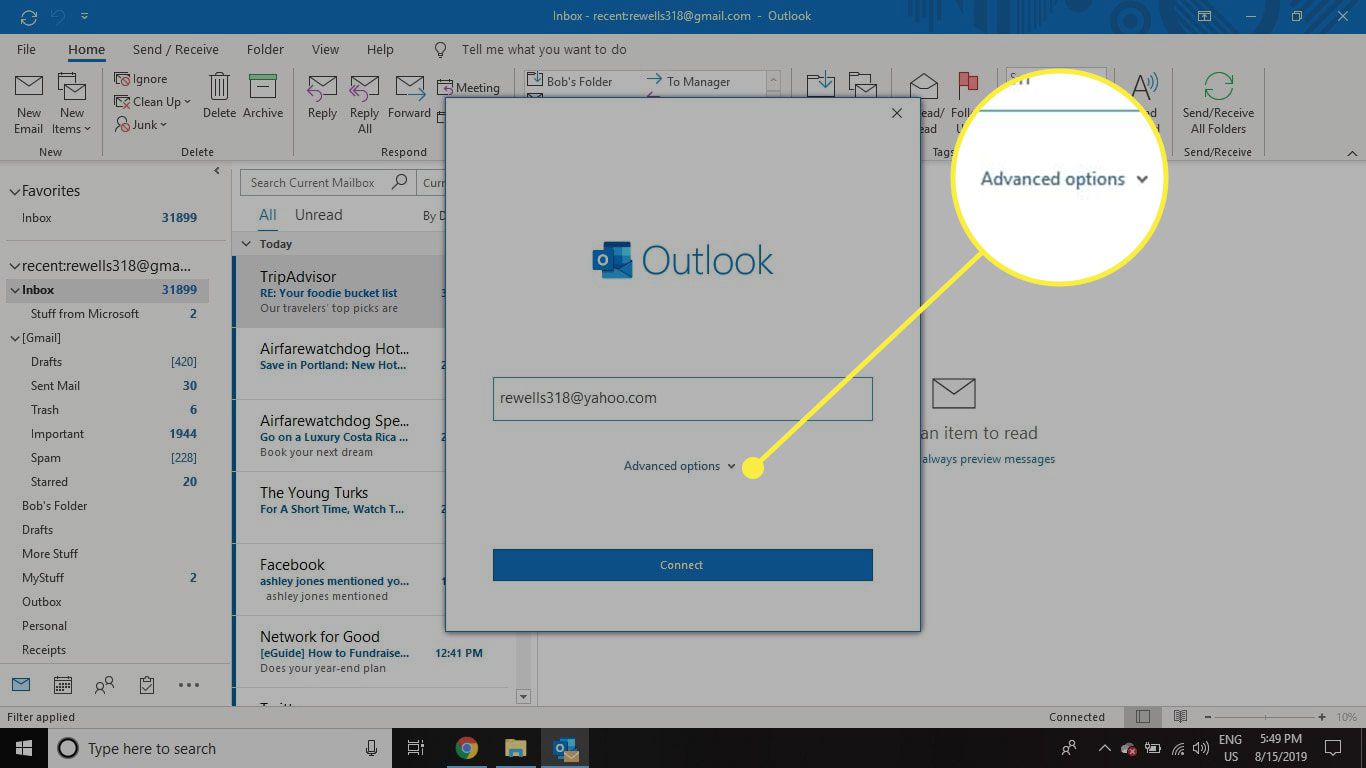Screen dimensions: 1366x768
Task: Click the Connect button
Action: (682, 565)
